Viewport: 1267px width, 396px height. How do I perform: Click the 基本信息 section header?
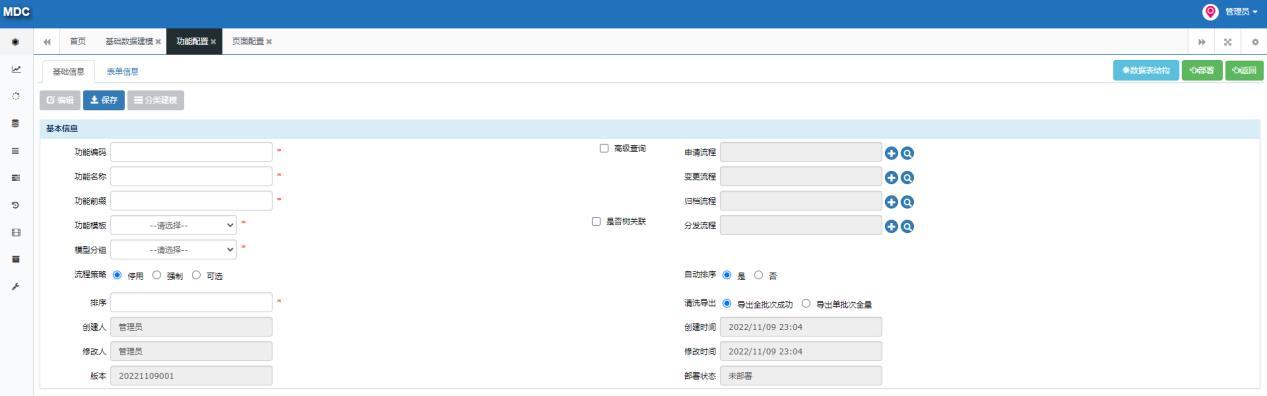(x=650, y=129)
